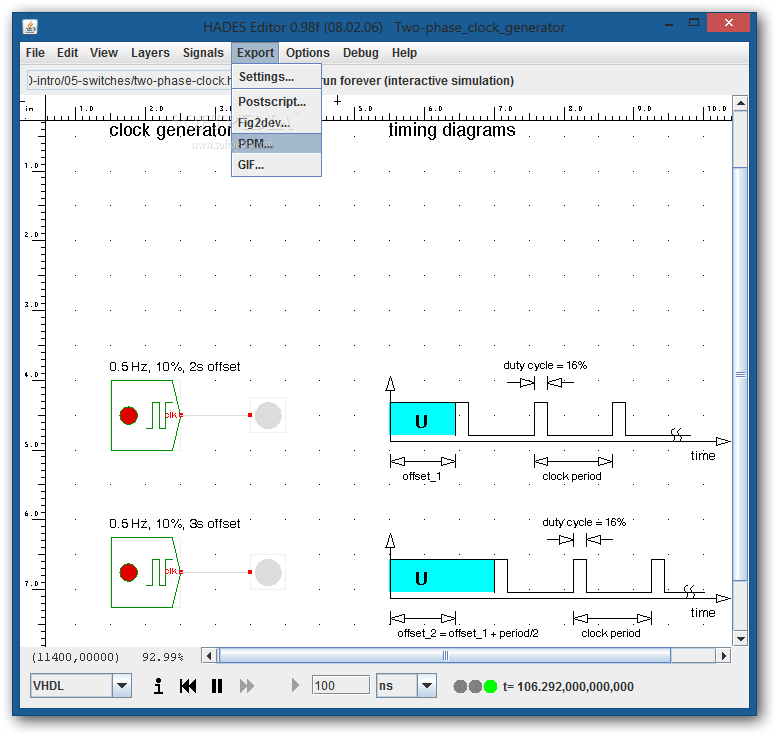
Task: Open the Debug menu
Action: 361,53
